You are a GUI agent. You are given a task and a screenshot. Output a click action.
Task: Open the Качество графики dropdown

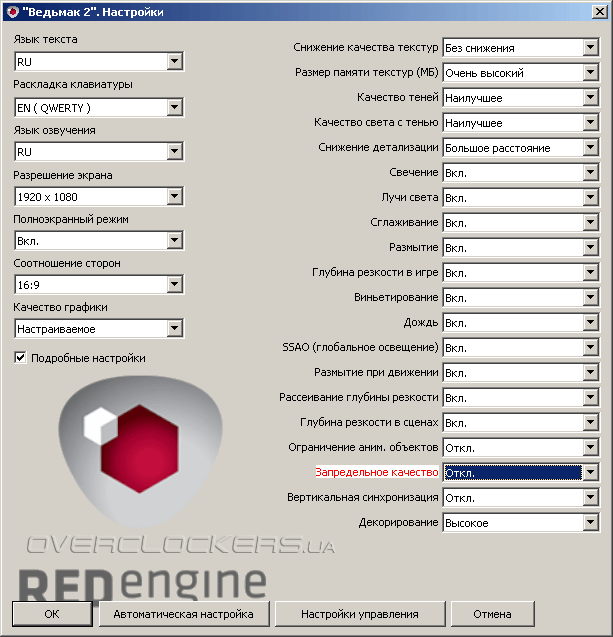[x=99, y=328]
